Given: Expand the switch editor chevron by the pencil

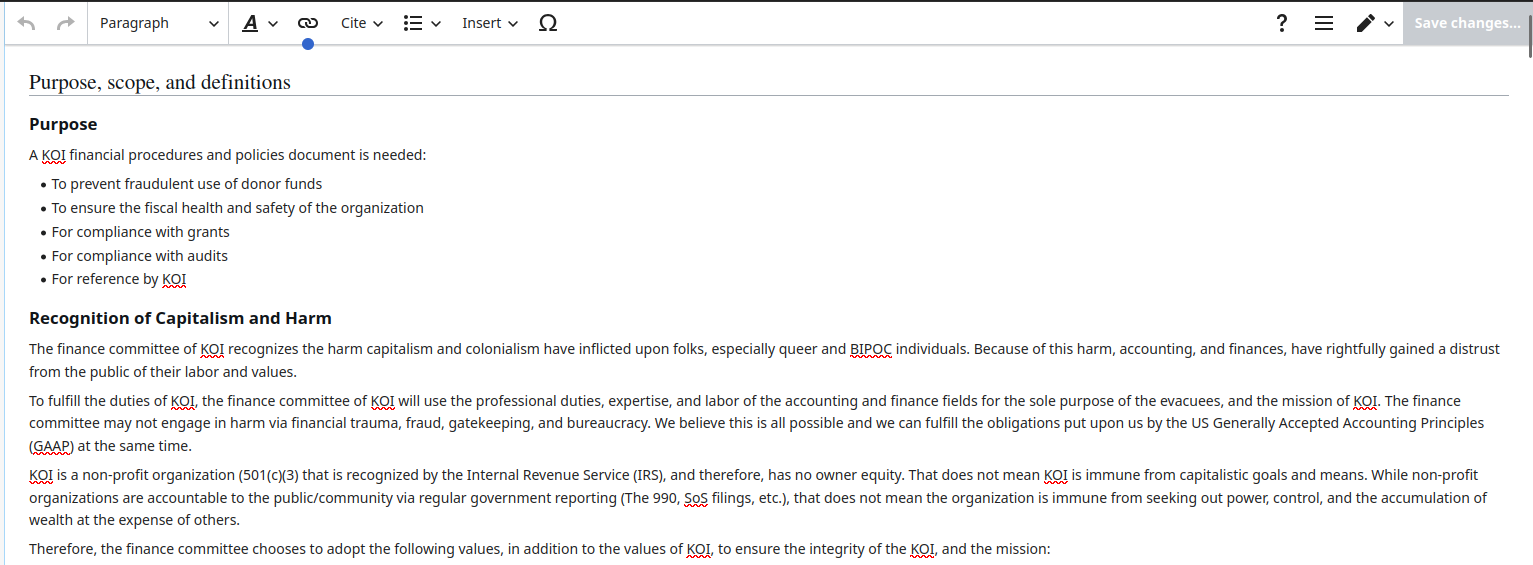Looking at the screenshot, I should (1389, 24).
